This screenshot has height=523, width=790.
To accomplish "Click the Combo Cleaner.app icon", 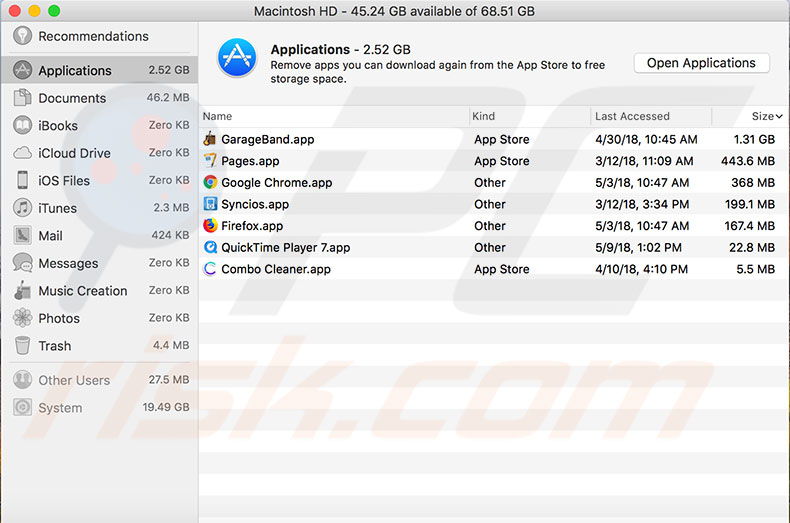I will tap(210, 269).
